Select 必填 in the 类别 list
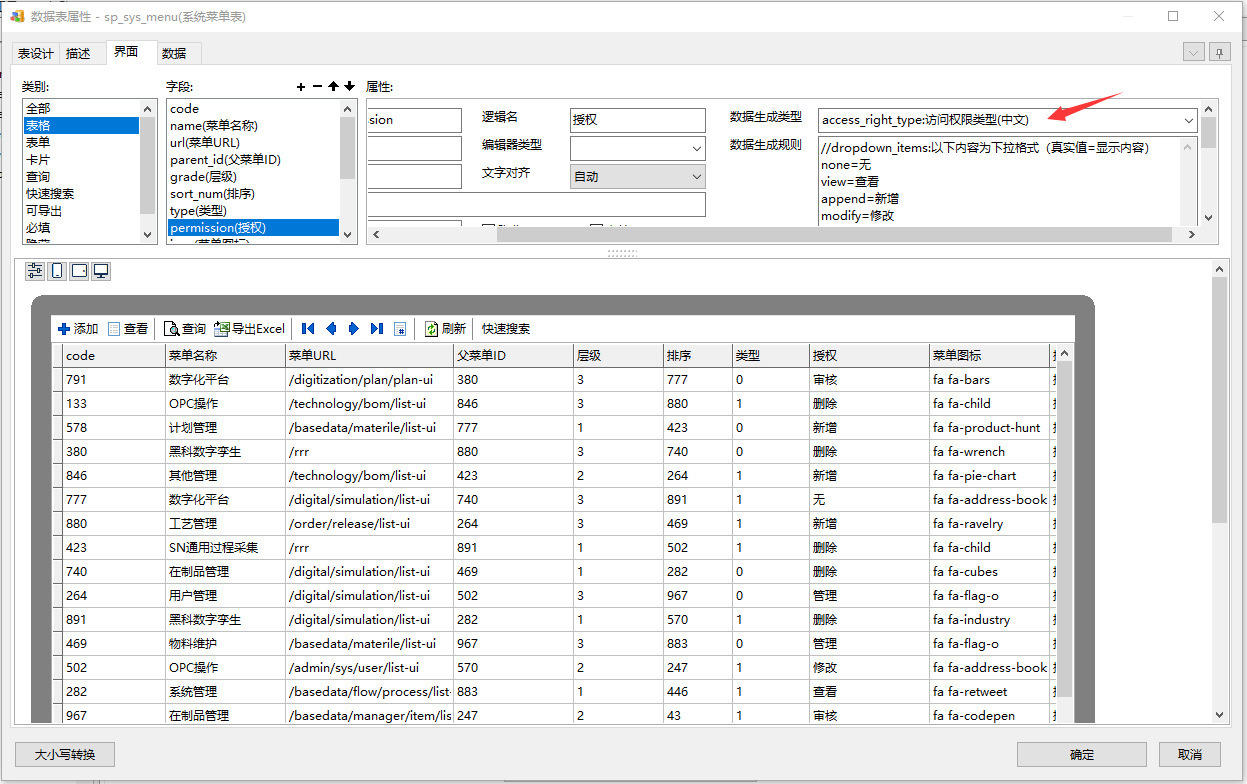The width and height of the screenshot is (1247, 784). [81, 227]
